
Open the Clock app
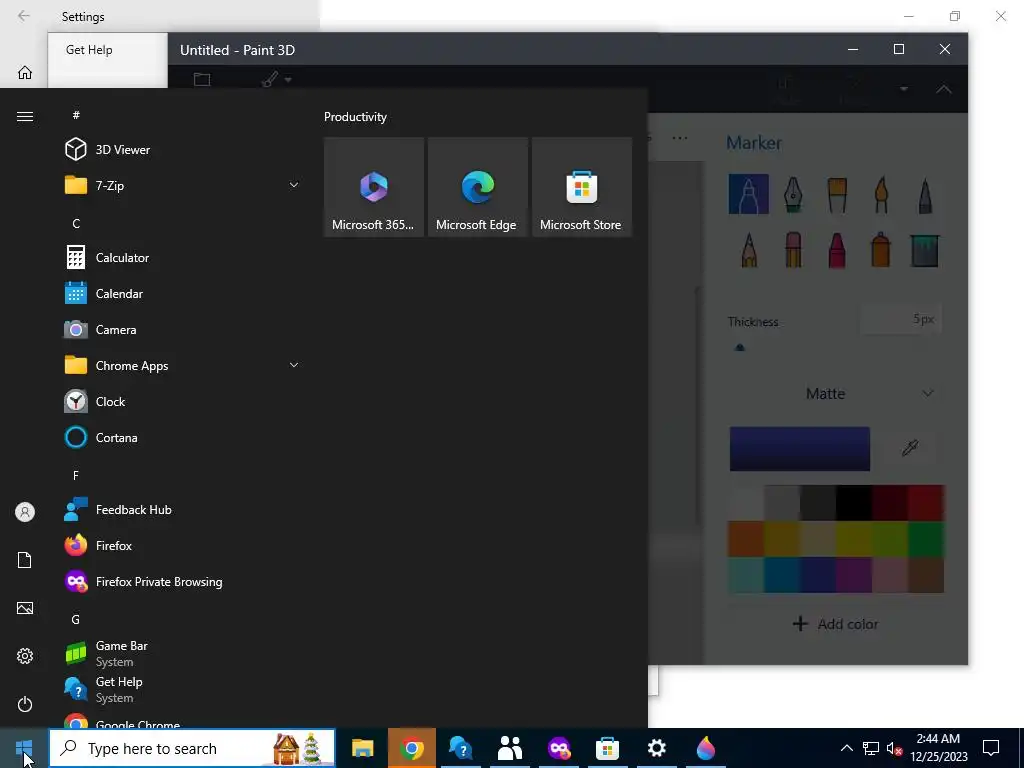click(x=182, y=402)
